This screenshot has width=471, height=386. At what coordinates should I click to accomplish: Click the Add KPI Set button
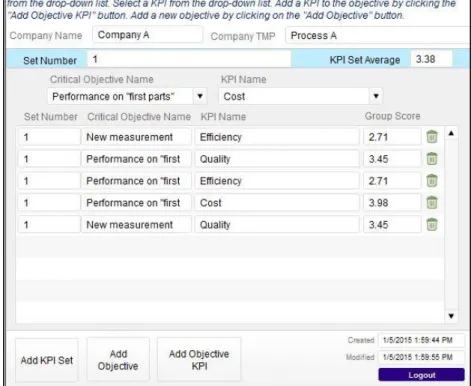pyautogui.click(x=47, y=360)
